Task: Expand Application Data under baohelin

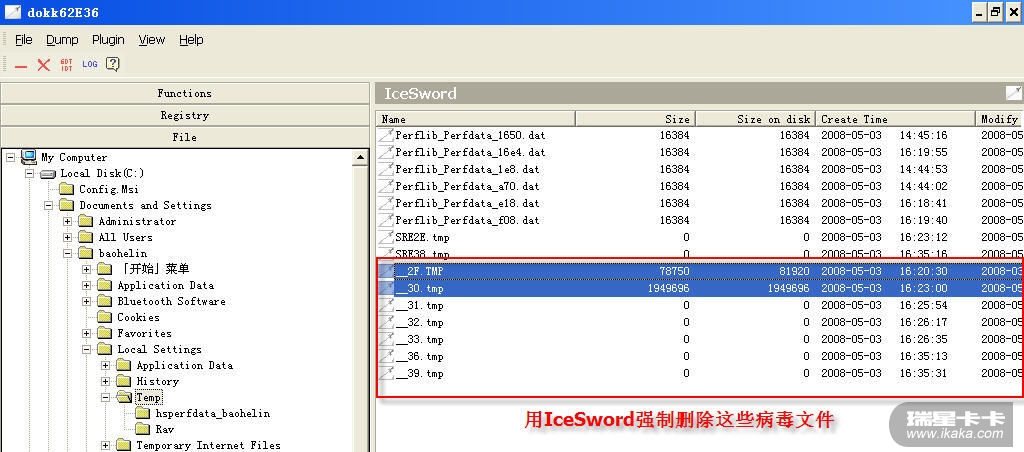Action: pyautogui.click(x=86, y=285)
